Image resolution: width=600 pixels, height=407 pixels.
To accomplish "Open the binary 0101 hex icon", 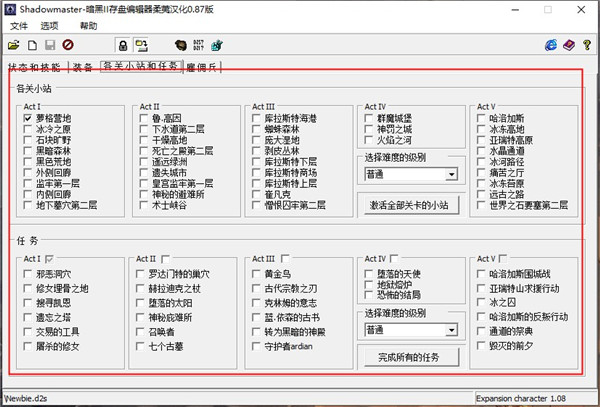I will click(x=198, y=46).
